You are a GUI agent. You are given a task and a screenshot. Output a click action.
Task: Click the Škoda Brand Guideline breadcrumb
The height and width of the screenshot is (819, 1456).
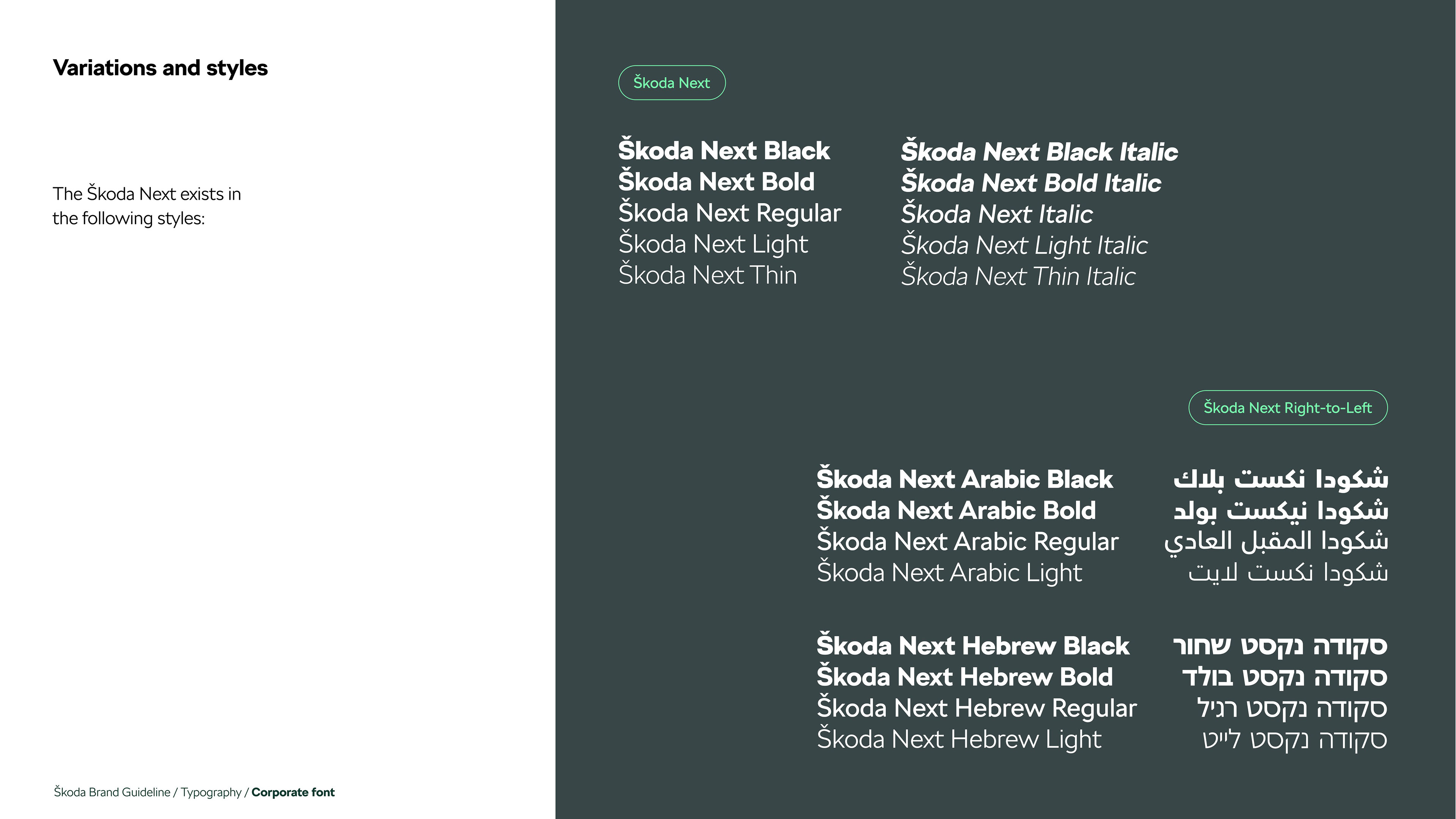112,792
